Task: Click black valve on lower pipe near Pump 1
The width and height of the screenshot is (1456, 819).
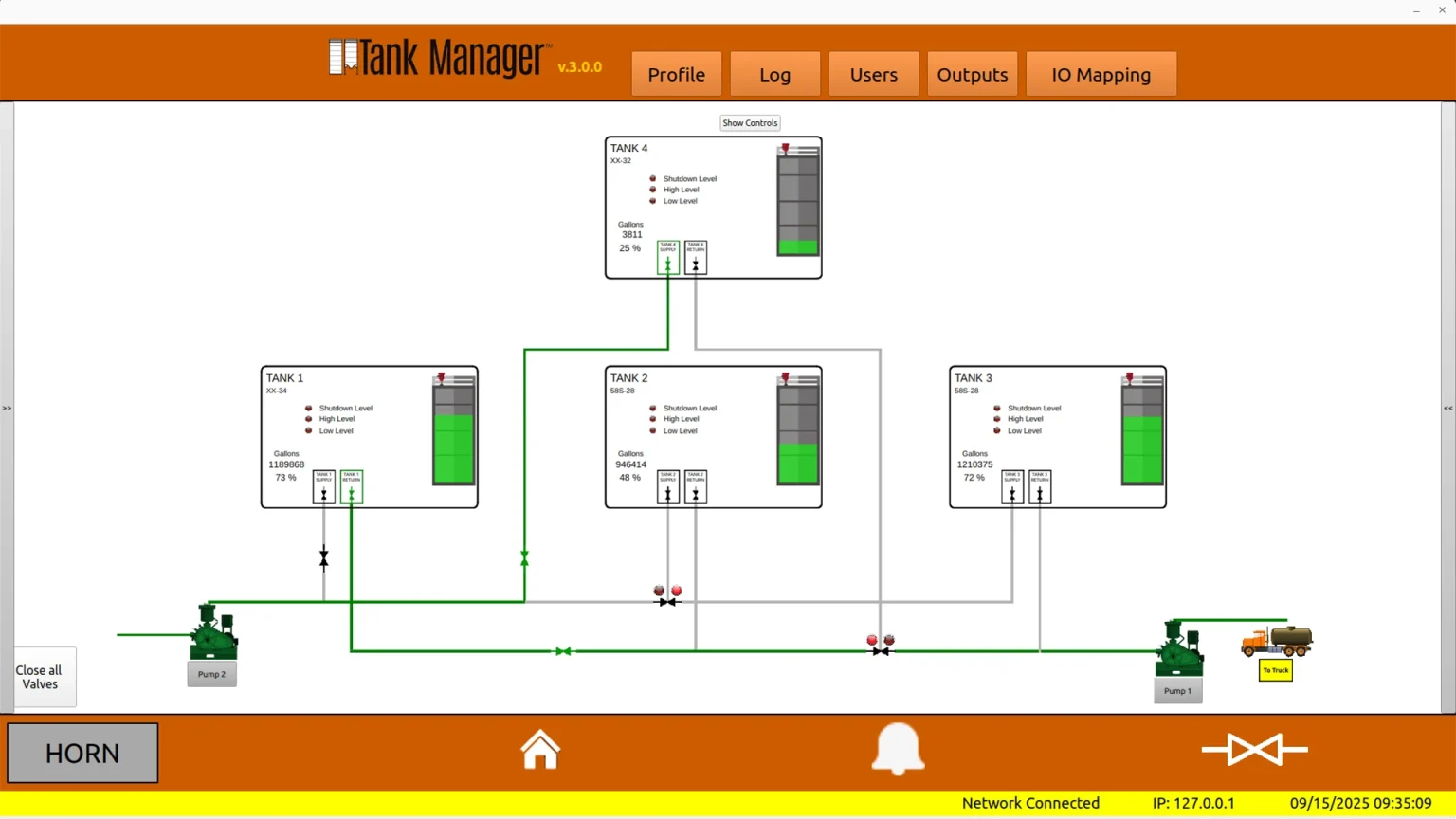Action: (881, 651)
